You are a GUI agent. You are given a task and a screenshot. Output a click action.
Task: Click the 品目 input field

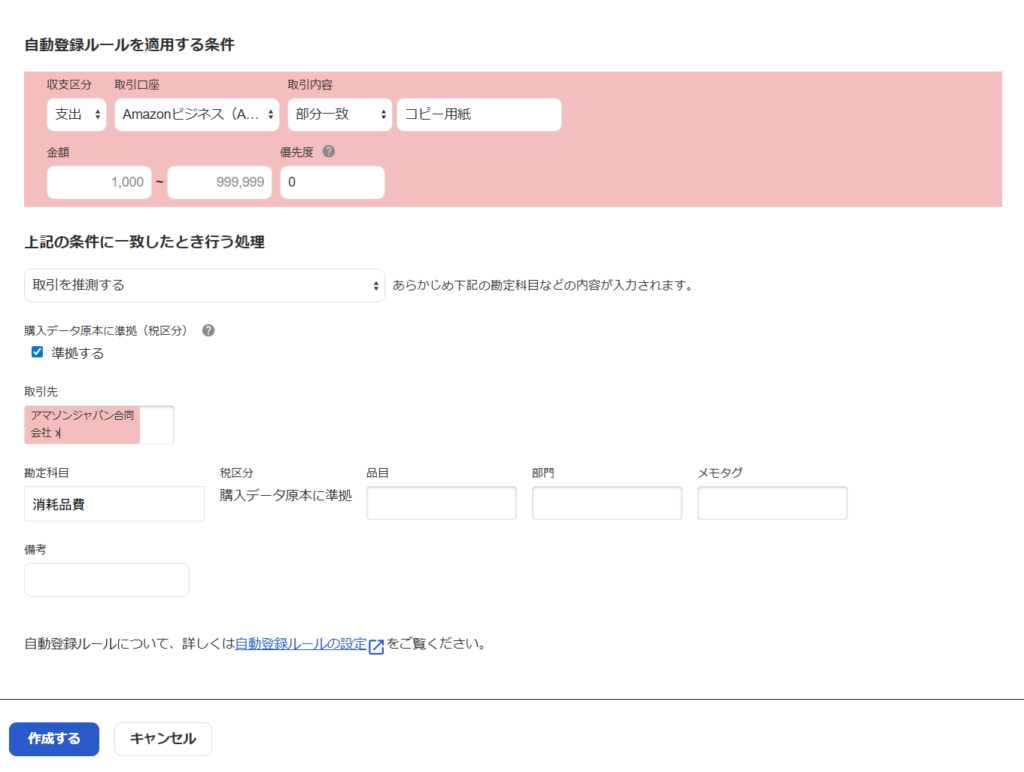tap(441, 503)
